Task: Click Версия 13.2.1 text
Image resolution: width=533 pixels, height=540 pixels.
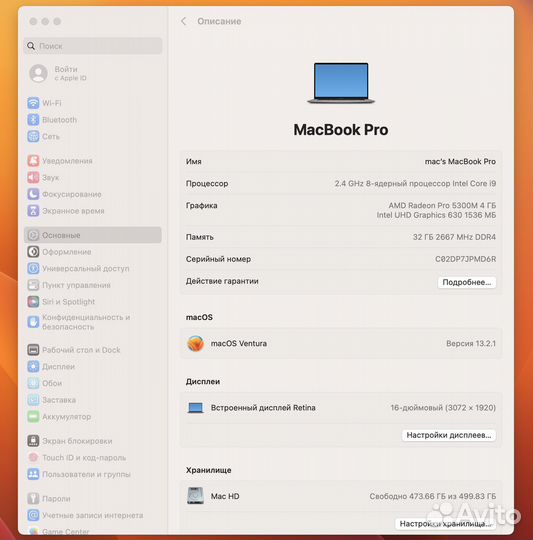Action: (x=471, y=343)
